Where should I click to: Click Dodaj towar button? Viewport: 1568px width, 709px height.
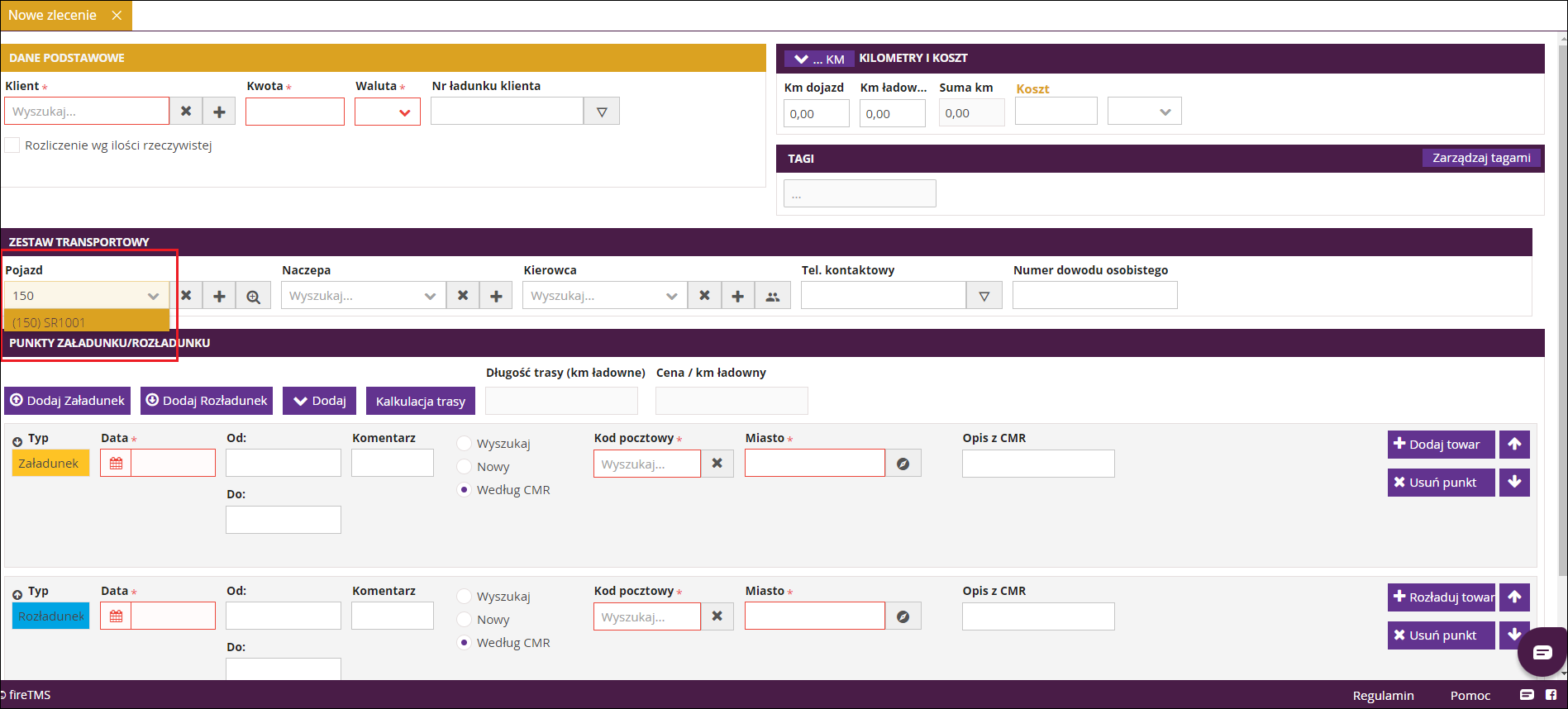click(x=1441, y=445)
